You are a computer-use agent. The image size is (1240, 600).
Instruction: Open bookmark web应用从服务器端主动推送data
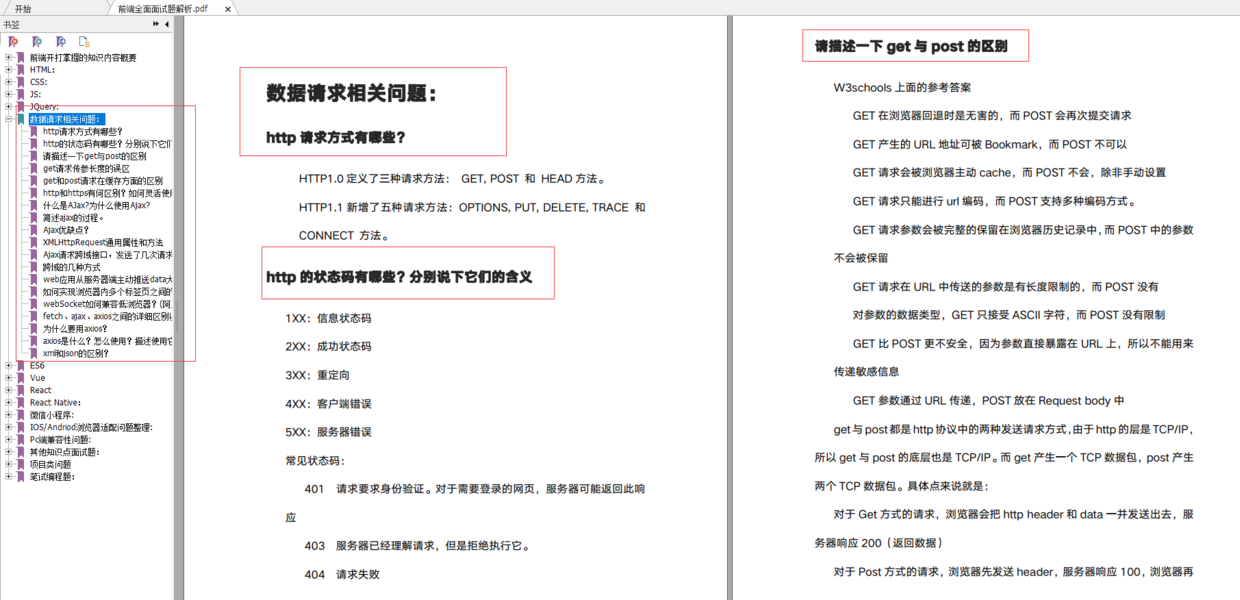tap(107, 279)
